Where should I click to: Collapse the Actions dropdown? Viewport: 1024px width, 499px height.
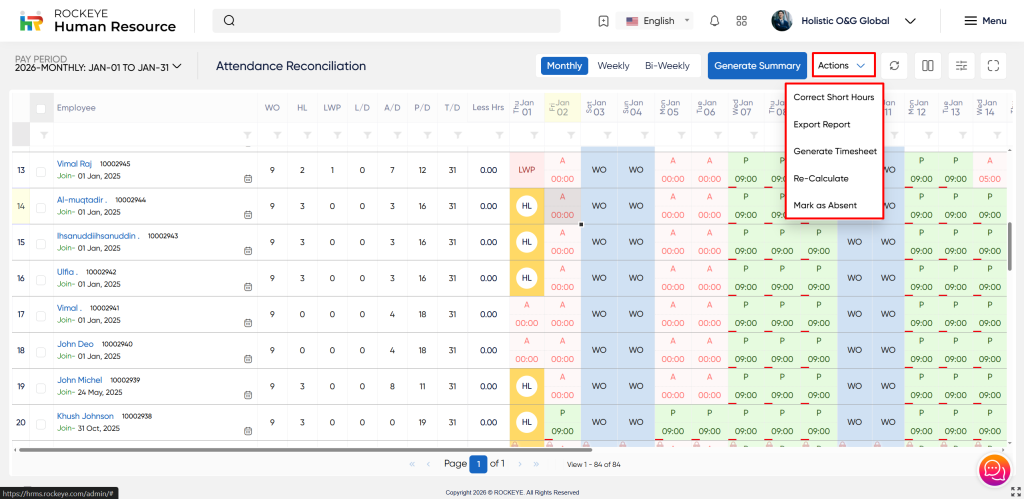pos(843,66)
